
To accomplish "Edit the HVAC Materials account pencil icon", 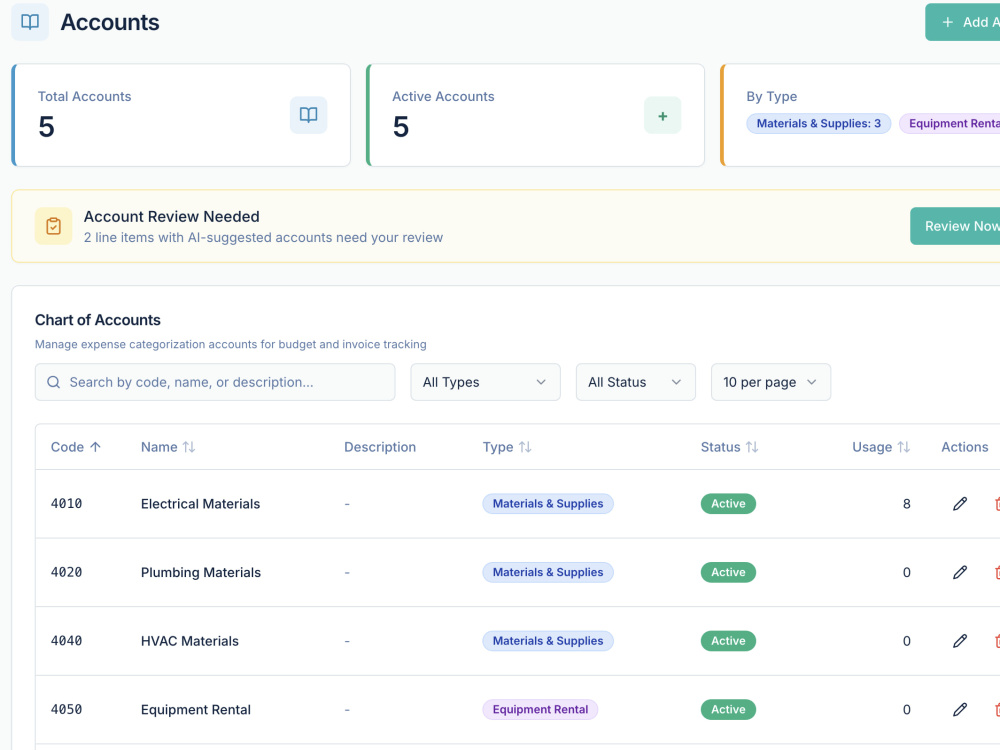I will pos(960,641).
